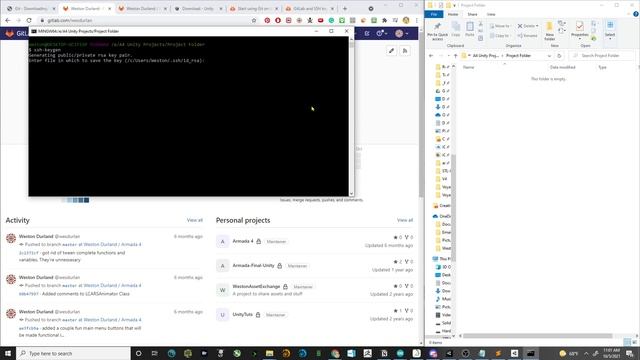Open the notification center in system tray
The height and width of the screenshot is (360, 640).
point(630,353)
